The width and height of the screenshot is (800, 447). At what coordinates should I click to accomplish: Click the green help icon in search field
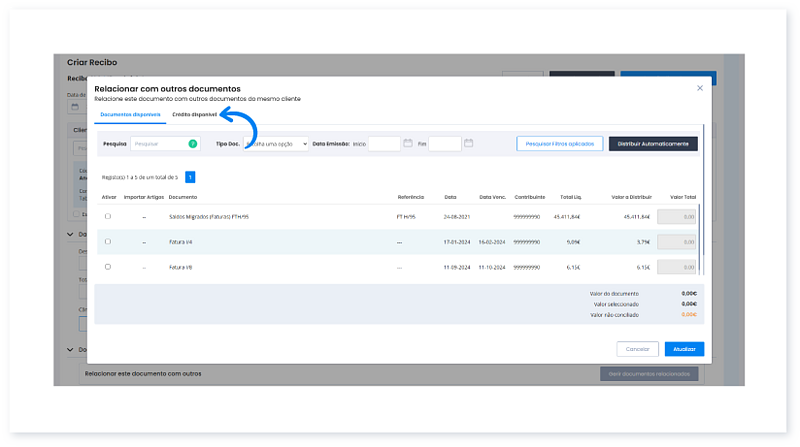click(193, 144)
